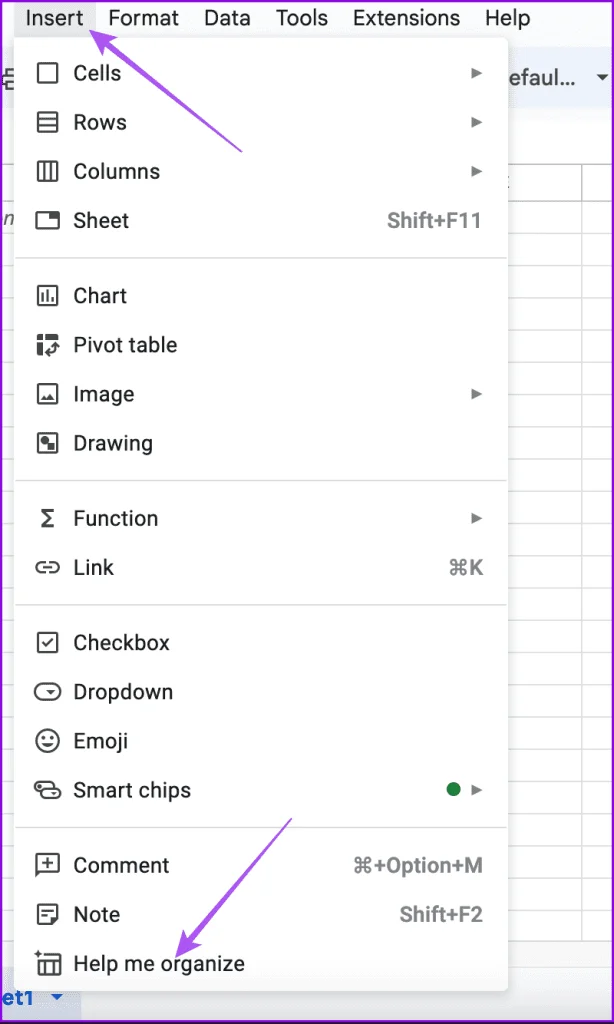
Task: Open the sheet tab dropdown arrow
Action: 57,997
